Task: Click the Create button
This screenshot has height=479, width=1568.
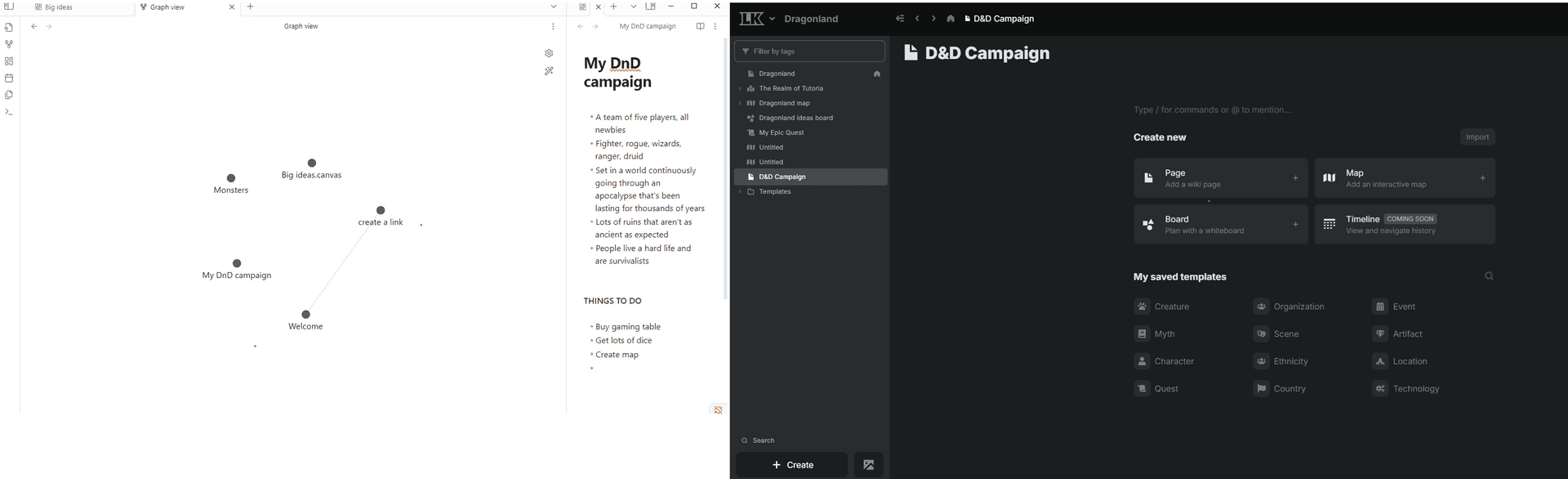Action: tap(791, 465)
